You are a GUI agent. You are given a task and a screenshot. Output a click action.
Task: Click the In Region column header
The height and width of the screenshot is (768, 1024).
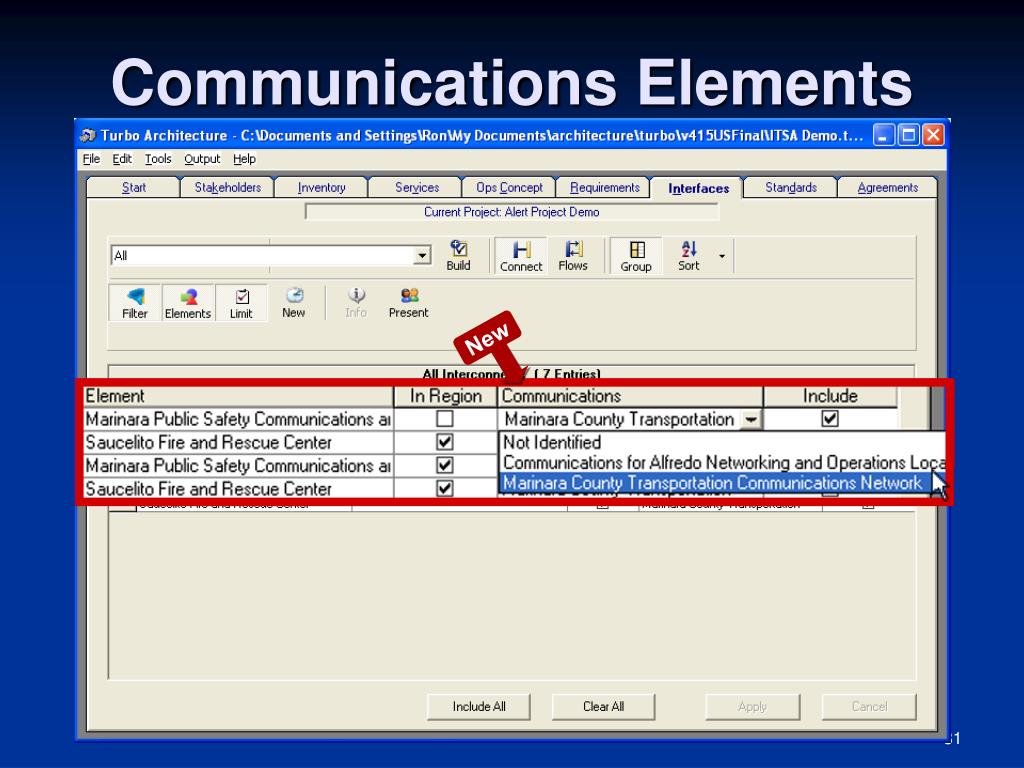click(445, 396)
